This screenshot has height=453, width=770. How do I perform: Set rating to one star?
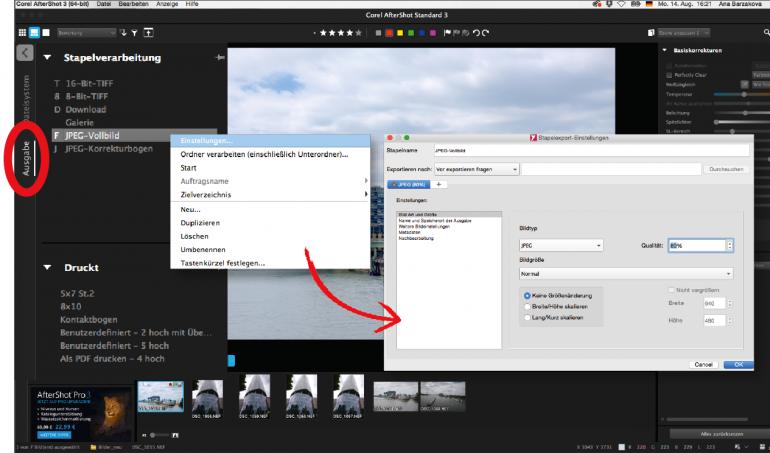323,33
